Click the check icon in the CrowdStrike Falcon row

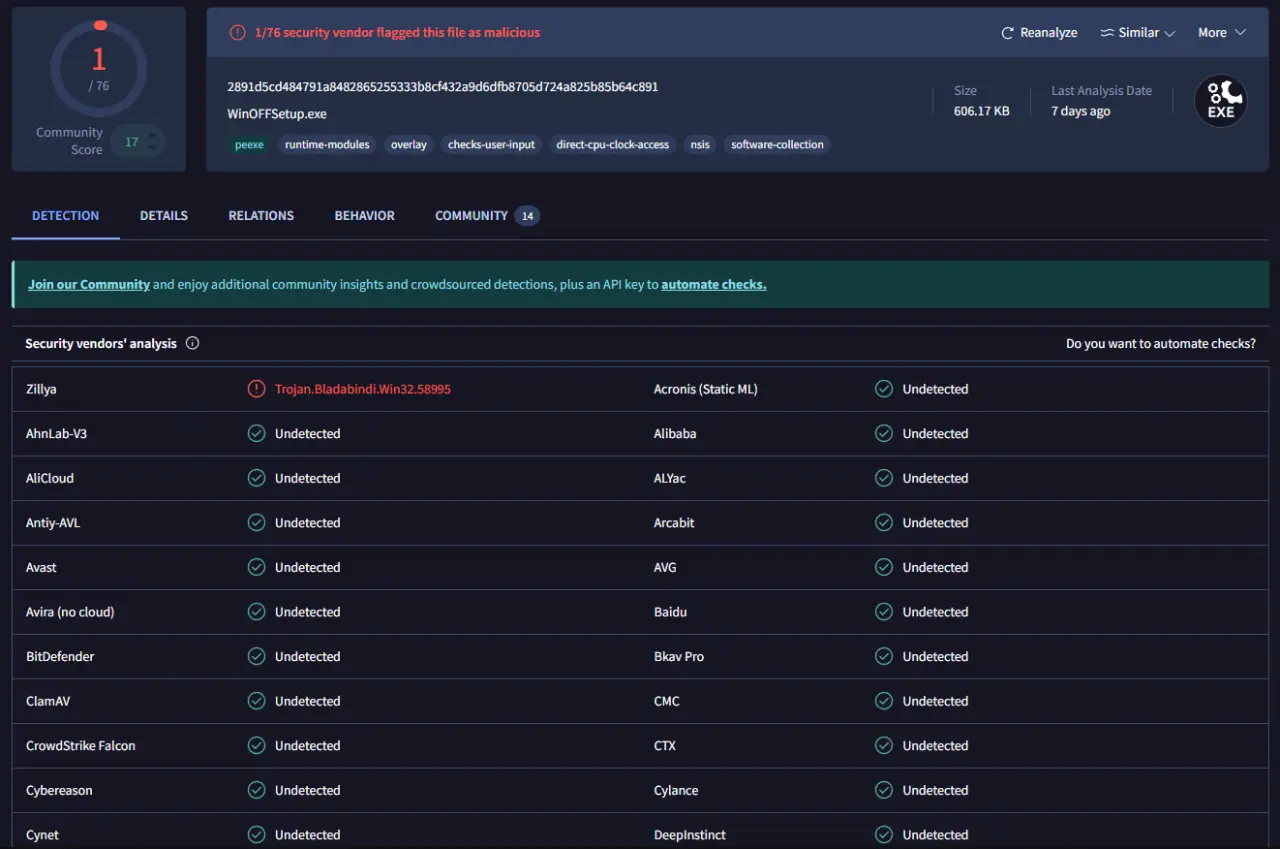(256, 745)
